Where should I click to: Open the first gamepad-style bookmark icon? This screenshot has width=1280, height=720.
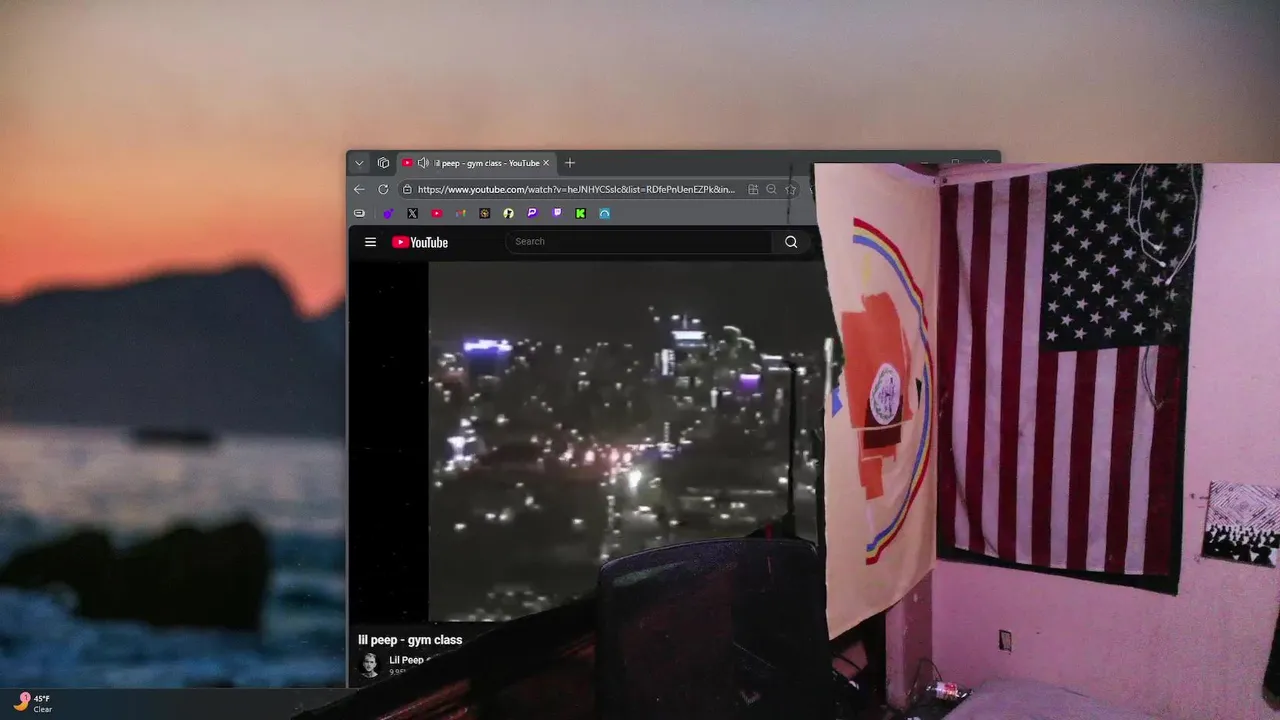[359, 213]
